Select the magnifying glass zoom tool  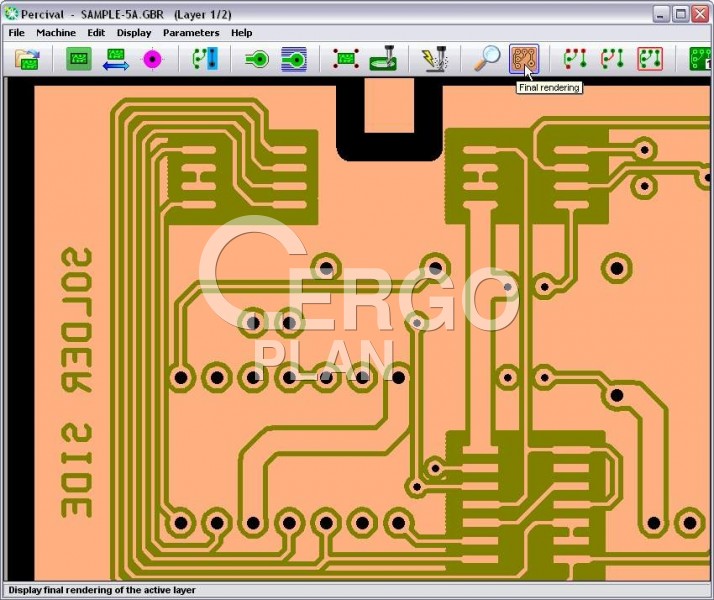[487, 58]
